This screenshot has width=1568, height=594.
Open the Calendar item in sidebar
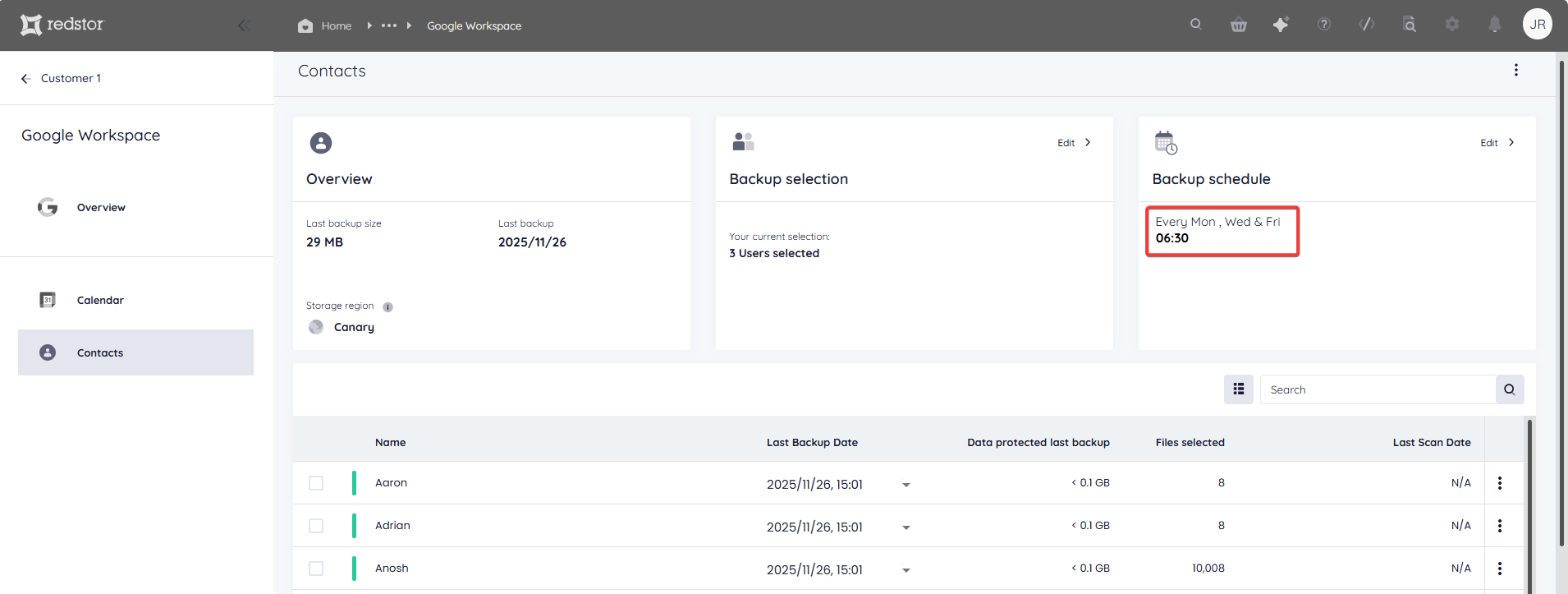(135, 300)
